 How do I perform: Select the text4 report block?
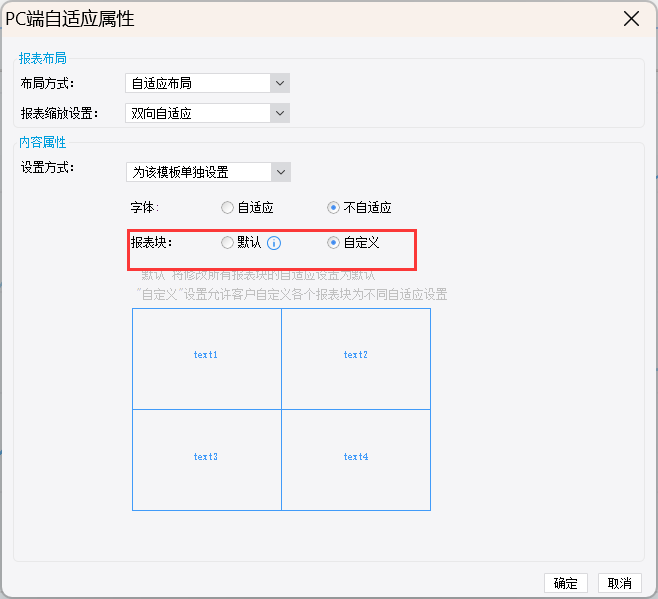point(356,460)
